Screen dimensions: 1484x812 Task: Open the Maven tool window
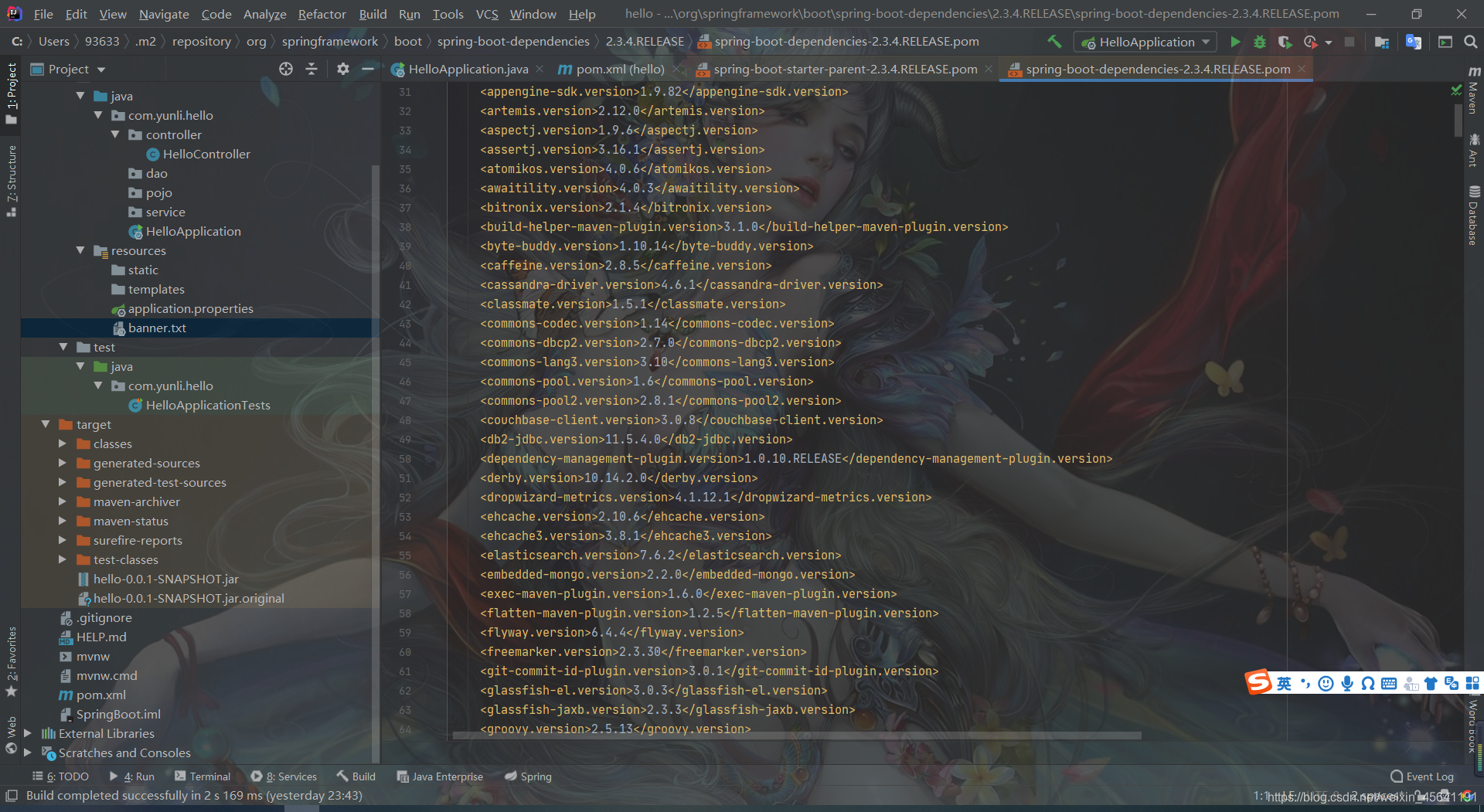[1474, 90]
